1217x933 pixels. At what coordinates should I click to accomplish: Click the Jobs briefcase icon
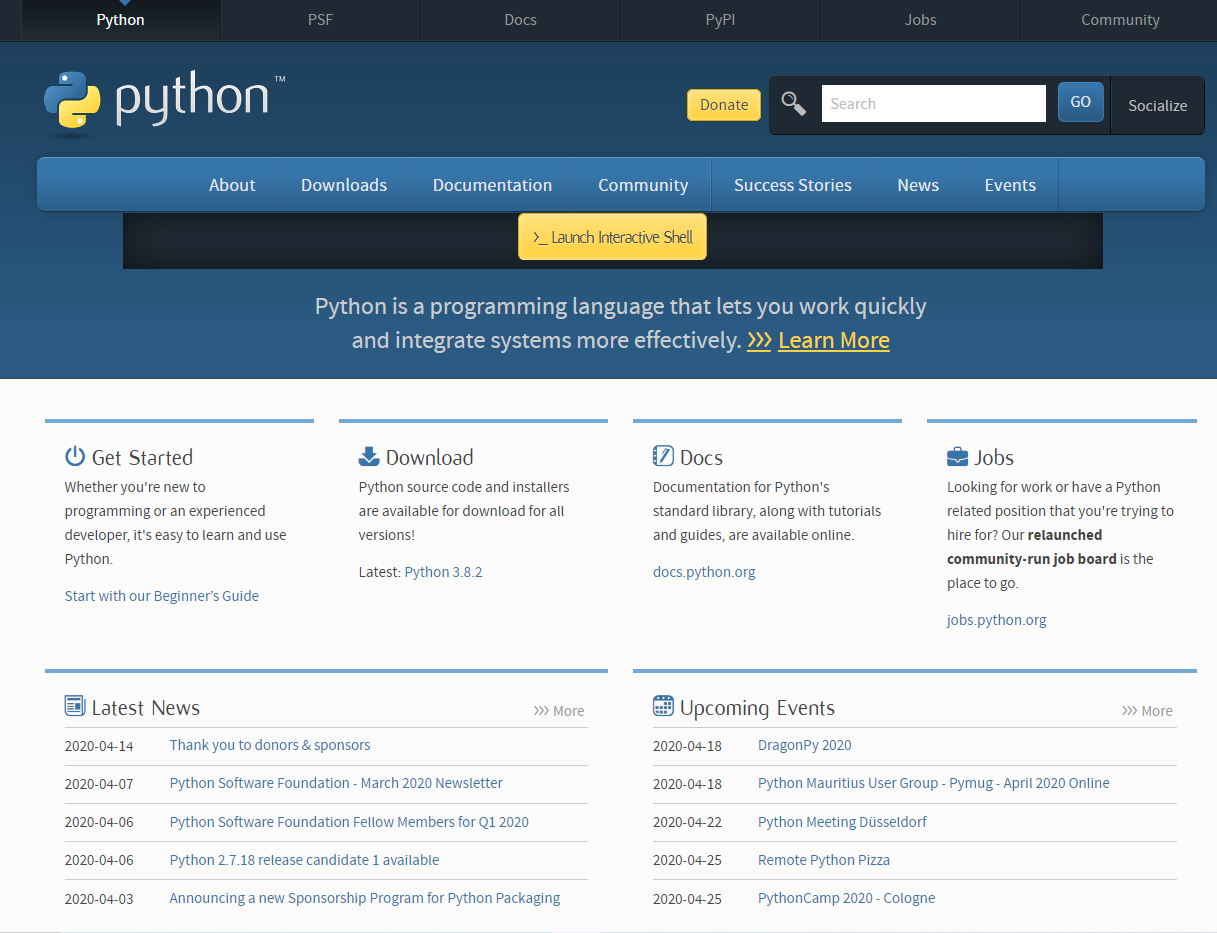coord(958,457)
